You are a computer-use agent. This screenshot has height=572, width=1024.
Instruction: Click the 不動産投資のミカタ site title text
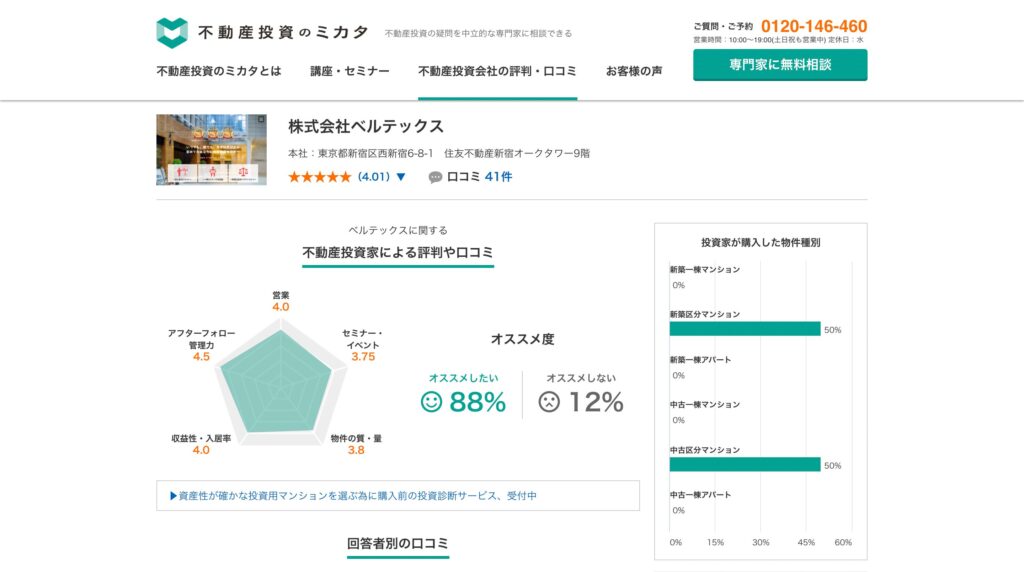[x=283, y=33]
